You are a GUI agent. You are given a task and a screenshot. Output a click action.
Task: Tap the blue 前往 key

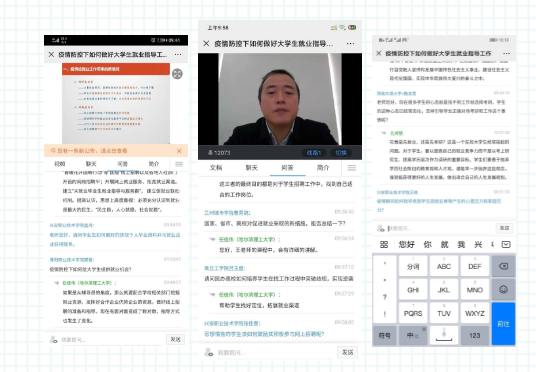pos(504,324)
